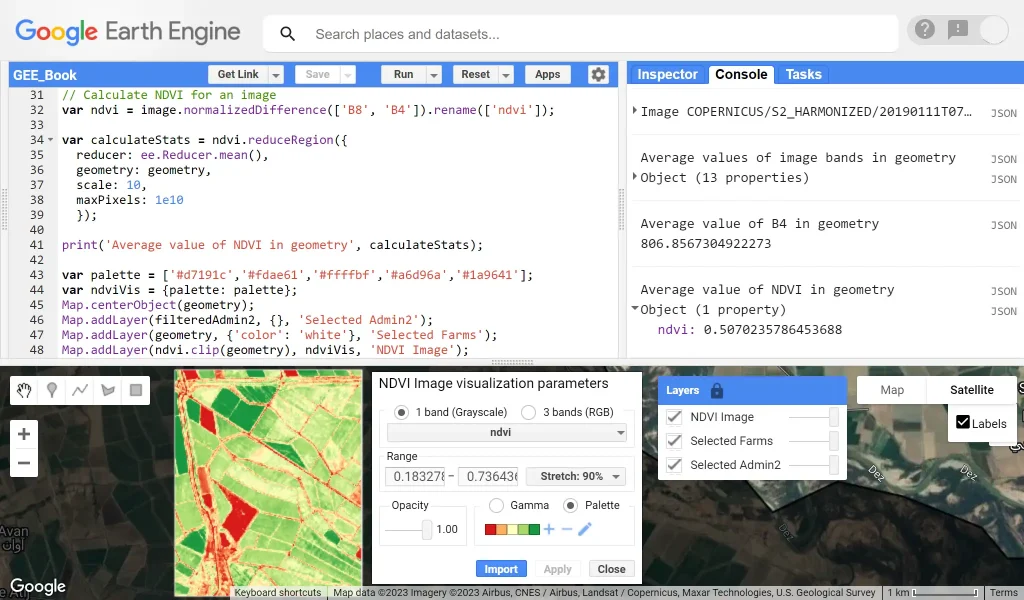Click the Layers panel header
The width and height of the screenshot is (1024, 600).
click(752, 390)
